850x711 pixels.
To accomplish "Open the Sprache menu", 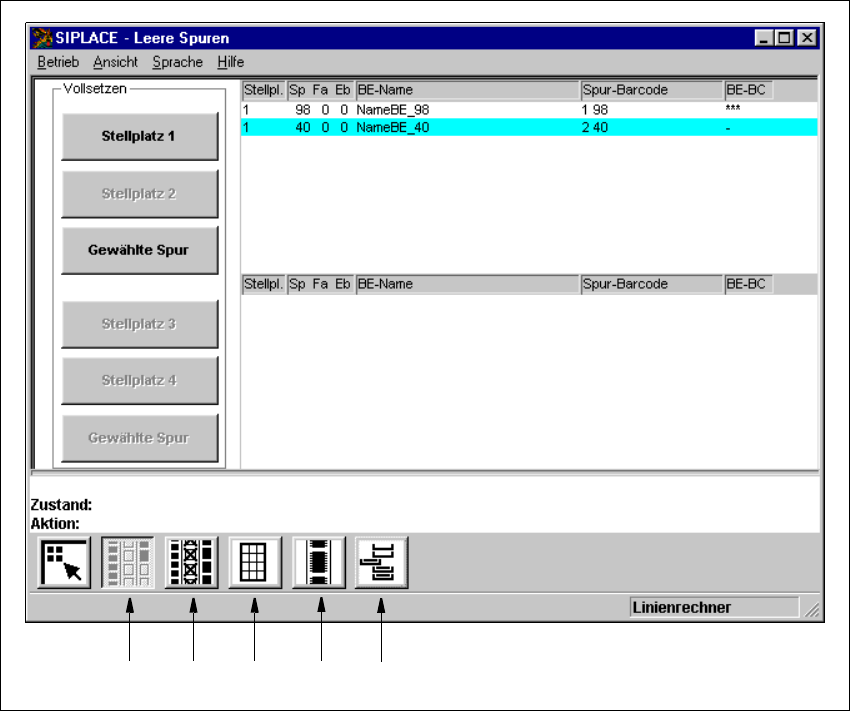I will (x=177, y=62).
